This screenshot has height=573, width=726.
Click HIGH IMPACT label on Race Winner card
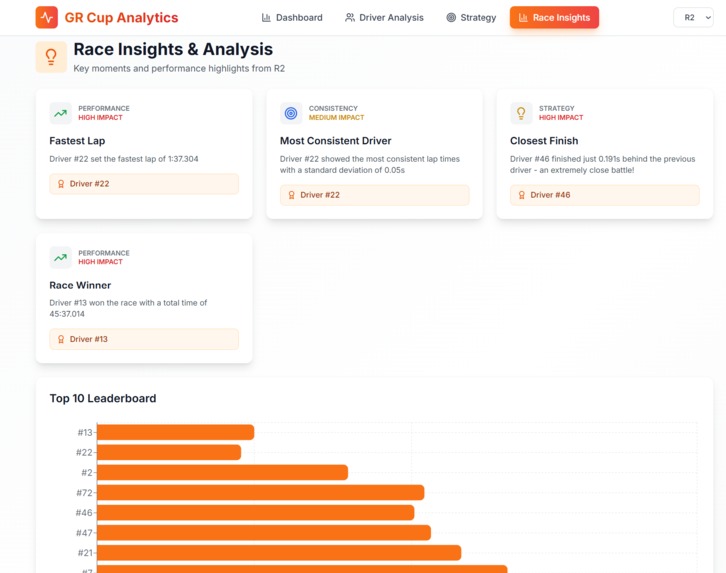point(100,262)
